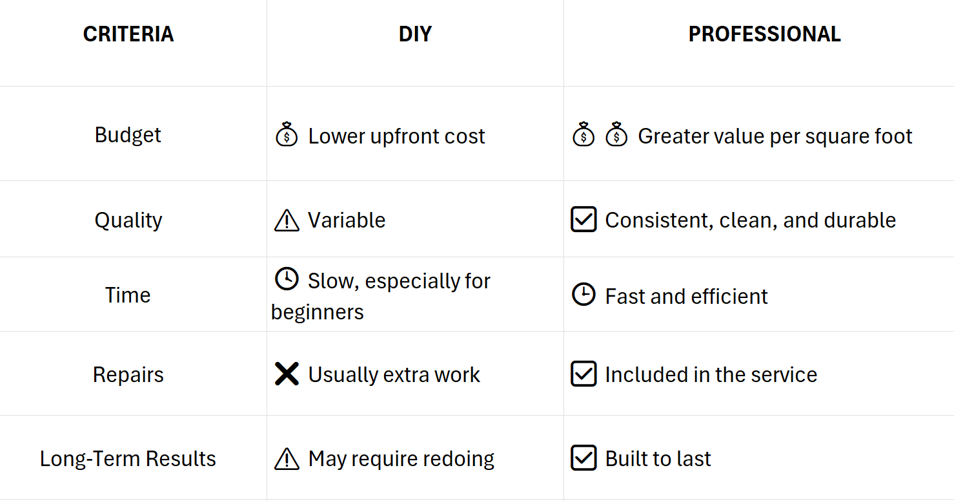Image resolution: width=954 pixels, height=501 pixels.
Task: Click the X mark next to Usually extra work
Action: point(287,374)
